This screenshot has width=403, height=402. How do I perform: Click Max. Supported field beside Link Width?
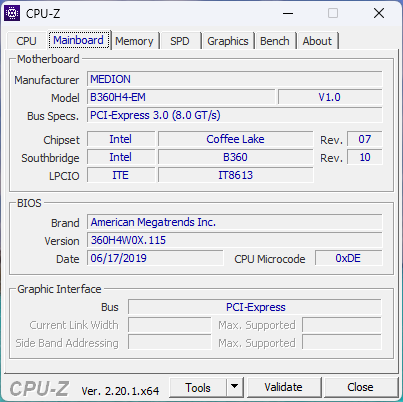(x=342, y=325)
